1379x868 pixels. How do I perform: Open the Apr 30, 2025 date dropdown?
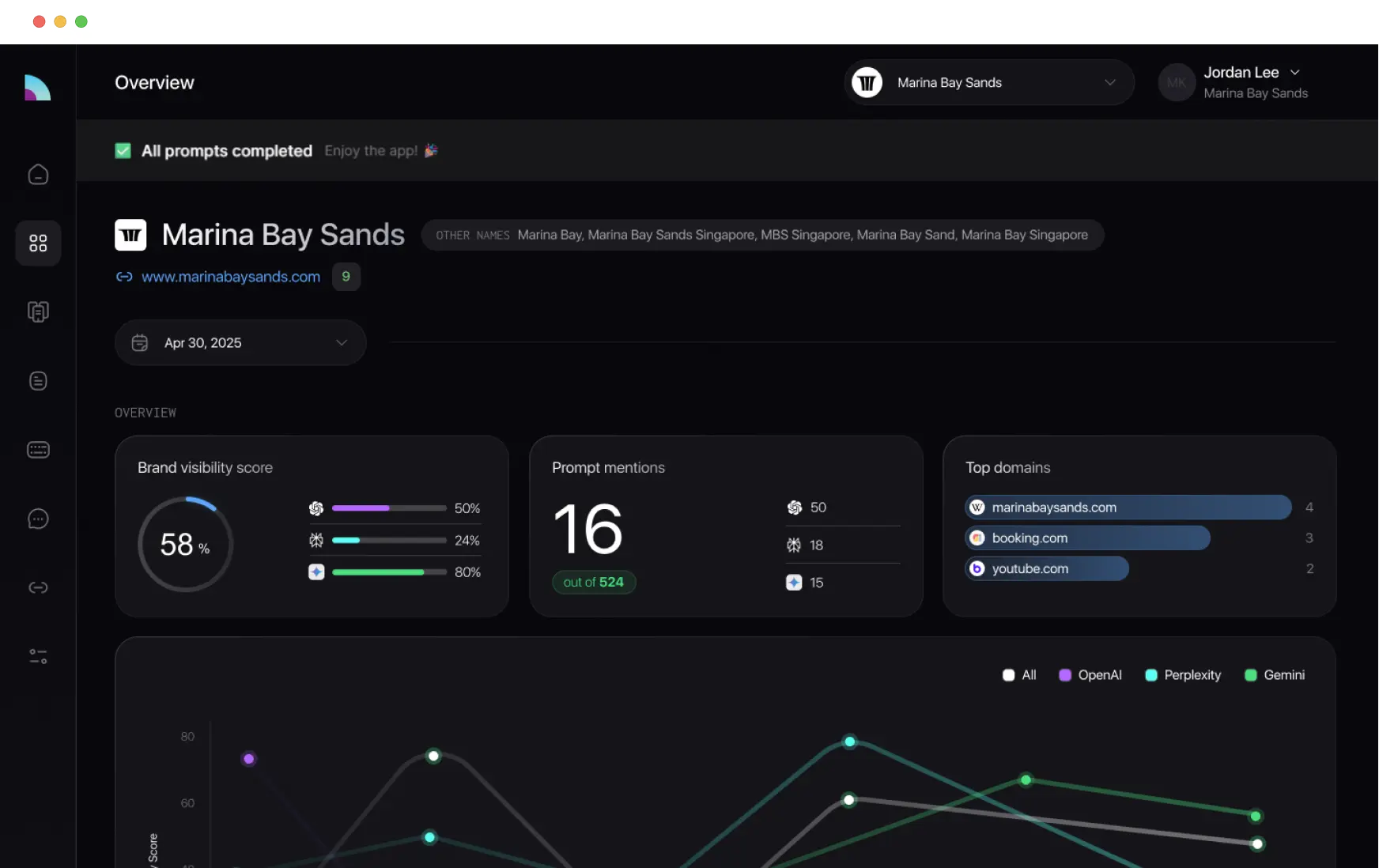[x=240, y=342]
